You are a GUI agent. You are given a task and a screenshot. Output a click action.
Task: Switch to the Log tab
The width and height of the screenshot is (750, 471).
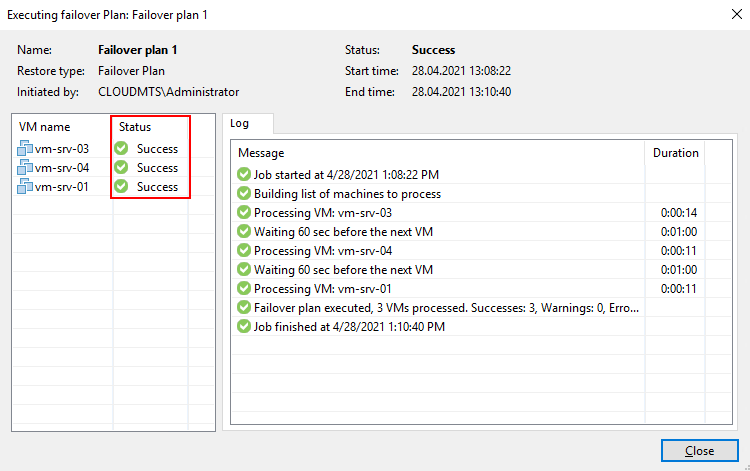pyautogui.click(x=240, y=123)
